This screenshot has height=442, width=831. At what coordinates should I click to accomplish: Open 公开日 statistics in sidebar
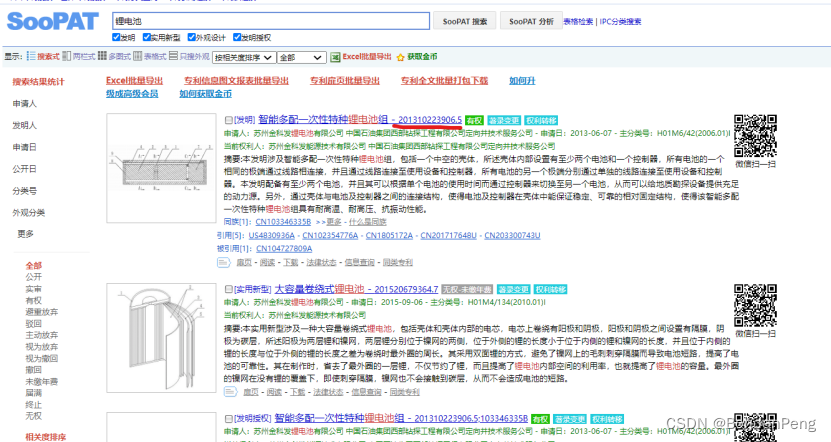[x=24, y=169]
